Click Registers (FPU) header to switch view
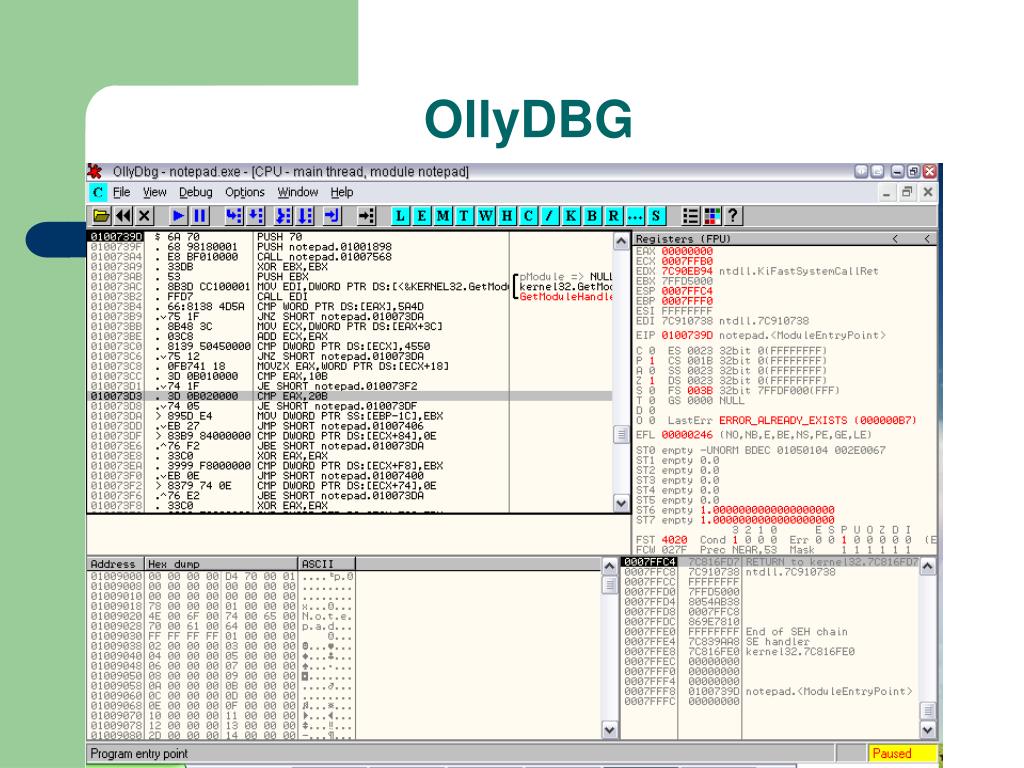The image size is (1024, 768). tap(683, 239)
